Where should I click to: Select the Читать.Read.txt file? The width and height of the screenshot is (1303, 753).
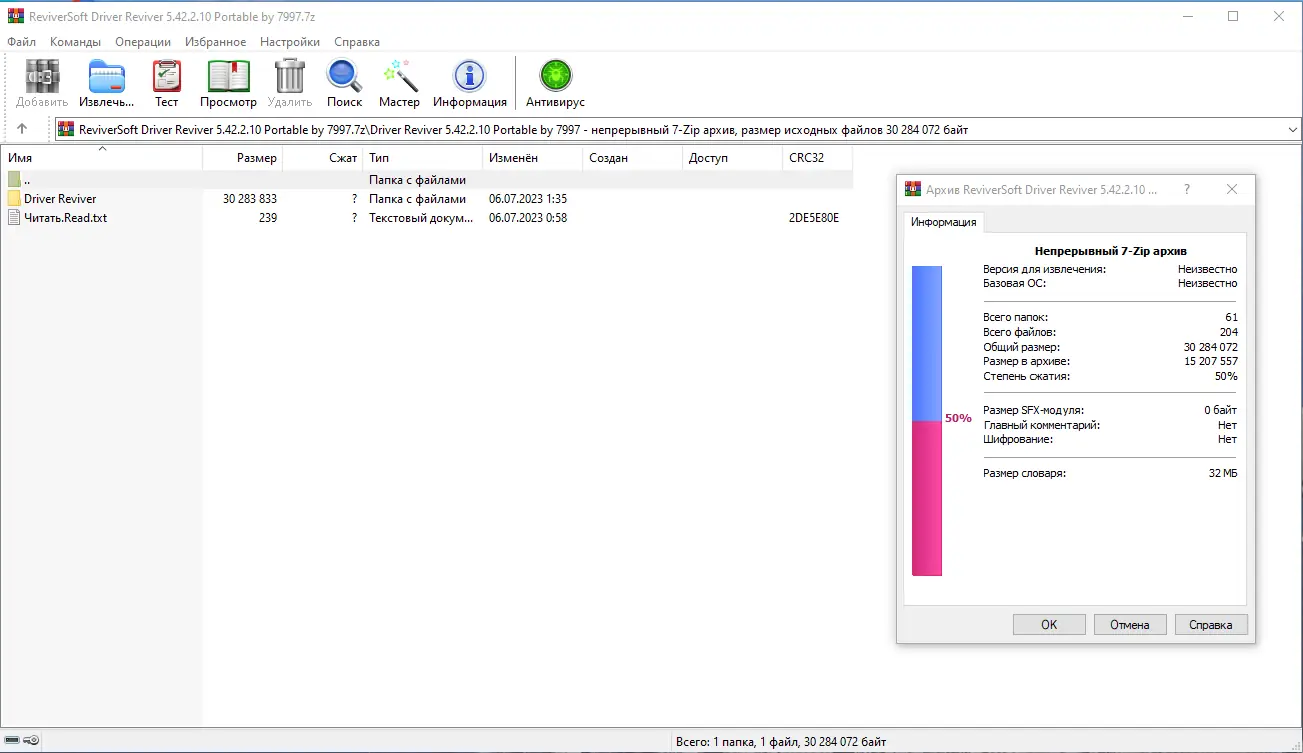(63, 217)
